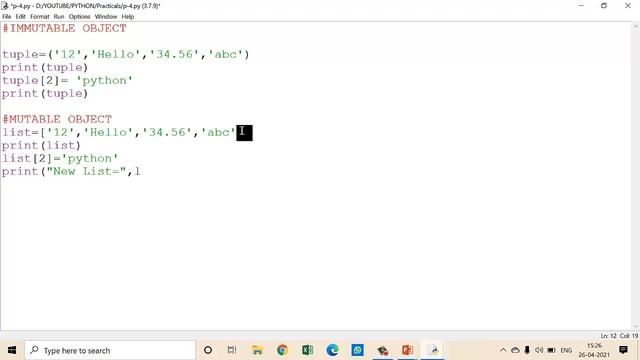Click the Ln: 12 status bar entry

coord(608,336)
